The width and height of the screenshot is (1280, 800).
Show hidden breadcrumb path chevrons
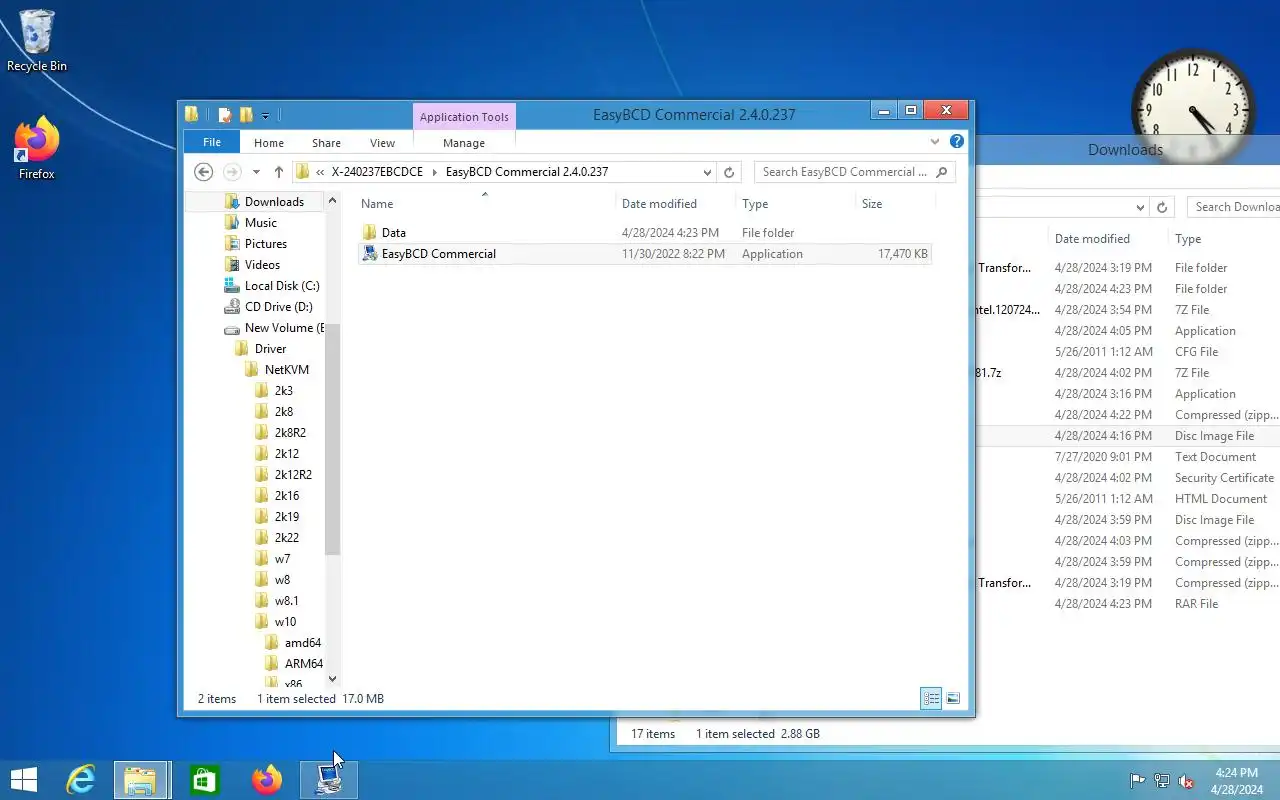320,172
